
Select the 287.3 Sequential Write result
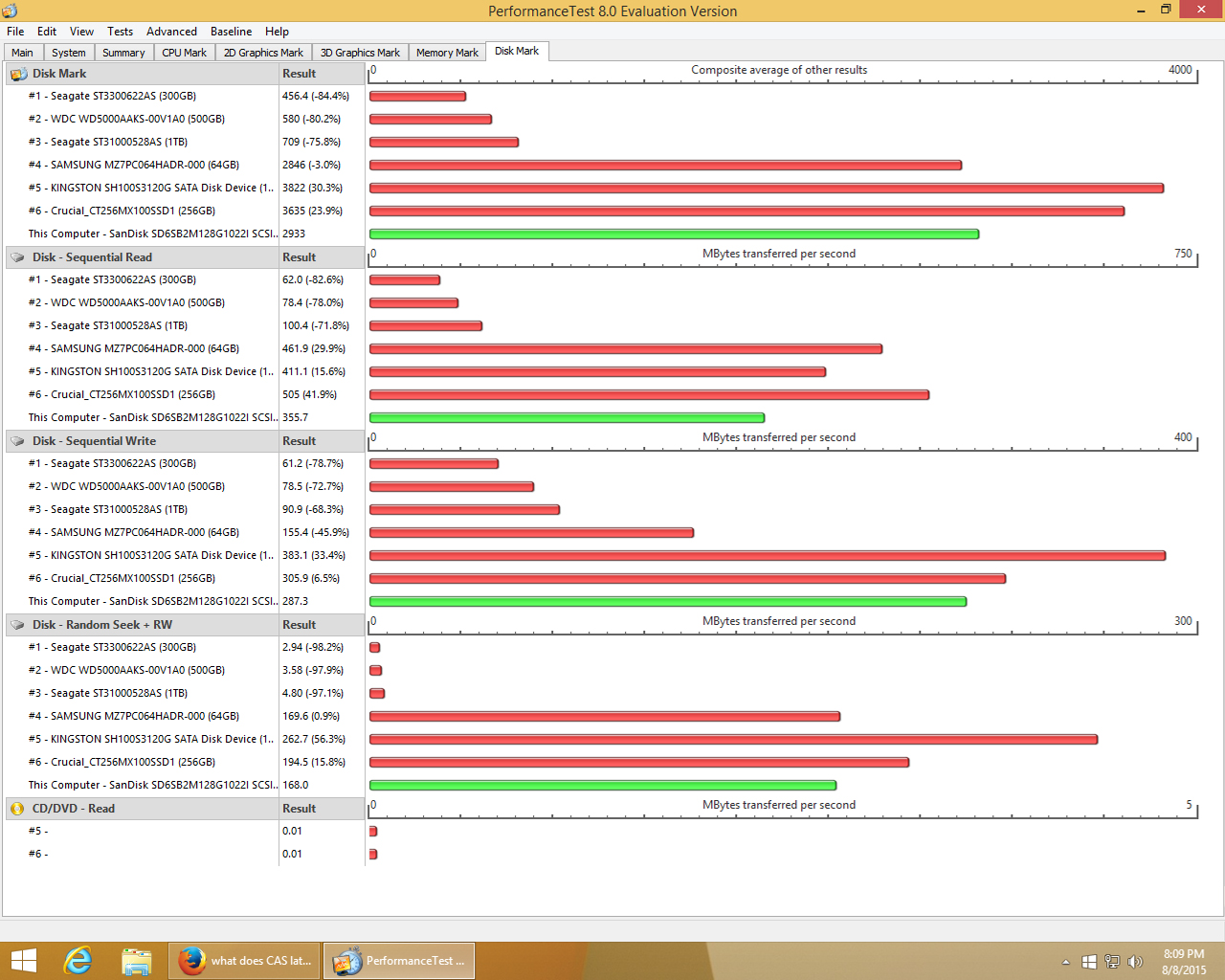(296, 601)
